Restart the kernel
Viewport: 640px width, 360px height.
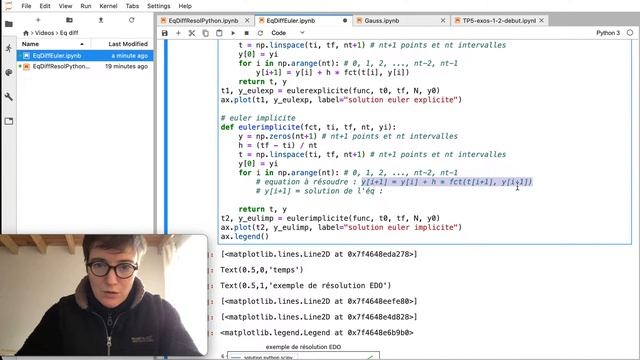[260, 33]
